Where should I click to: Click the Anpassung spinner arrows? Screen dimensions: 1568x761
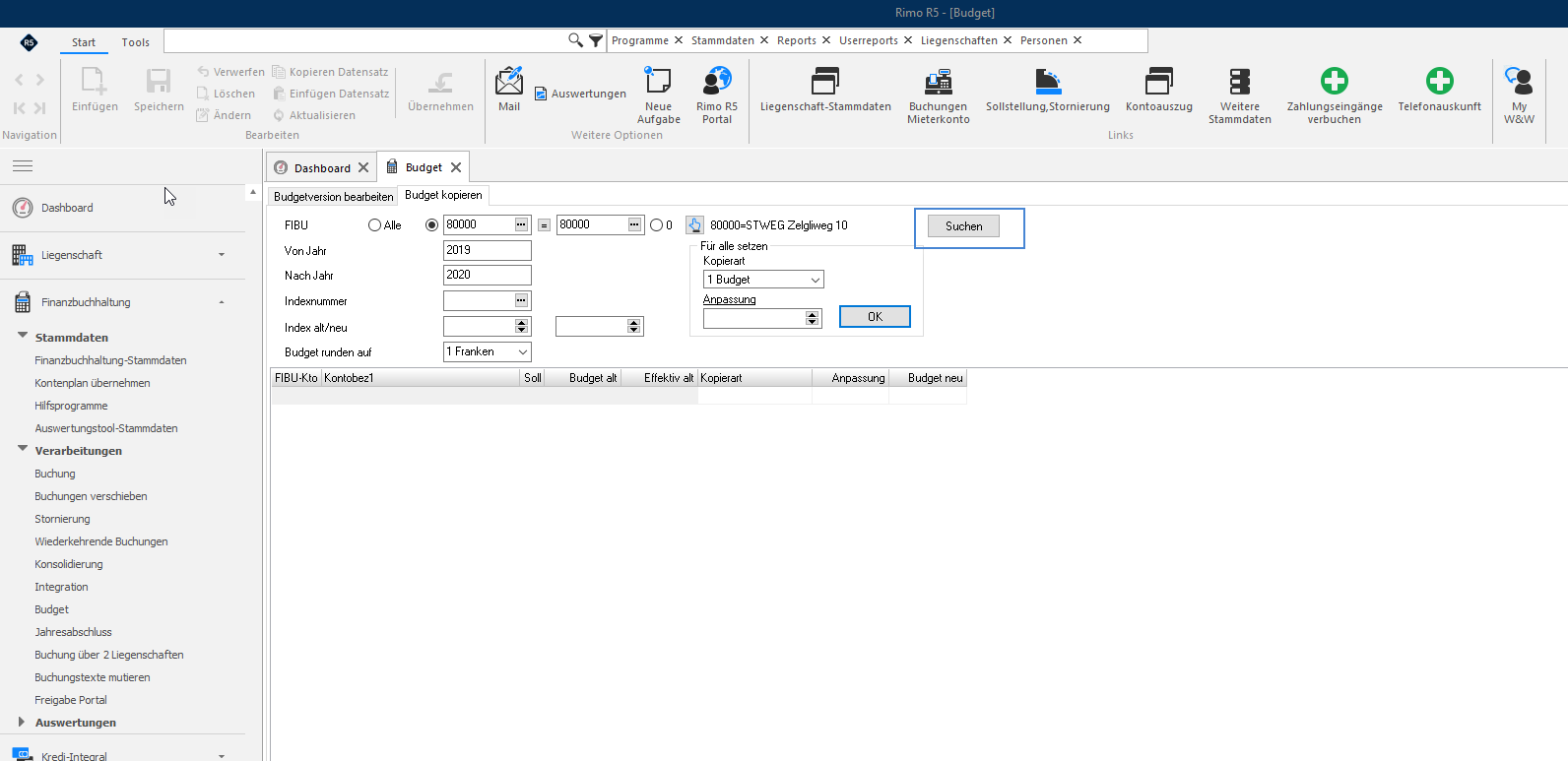(x=813, y=318)
